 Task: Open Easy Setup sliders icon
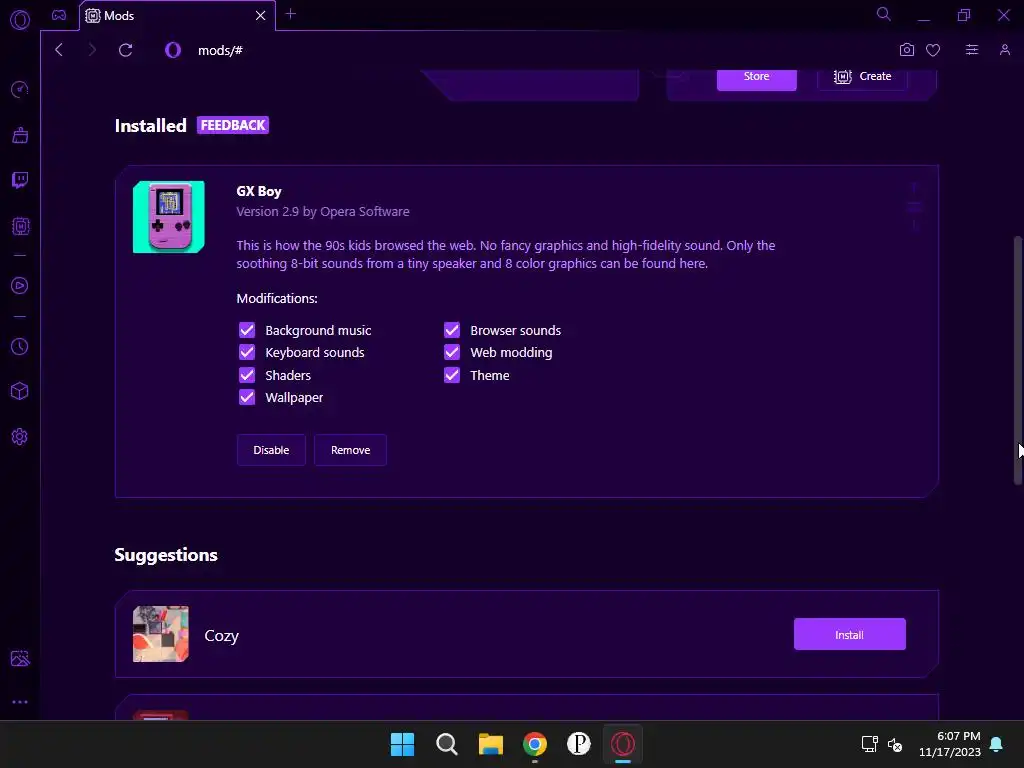pyautogui.click(x=972, y=50)
